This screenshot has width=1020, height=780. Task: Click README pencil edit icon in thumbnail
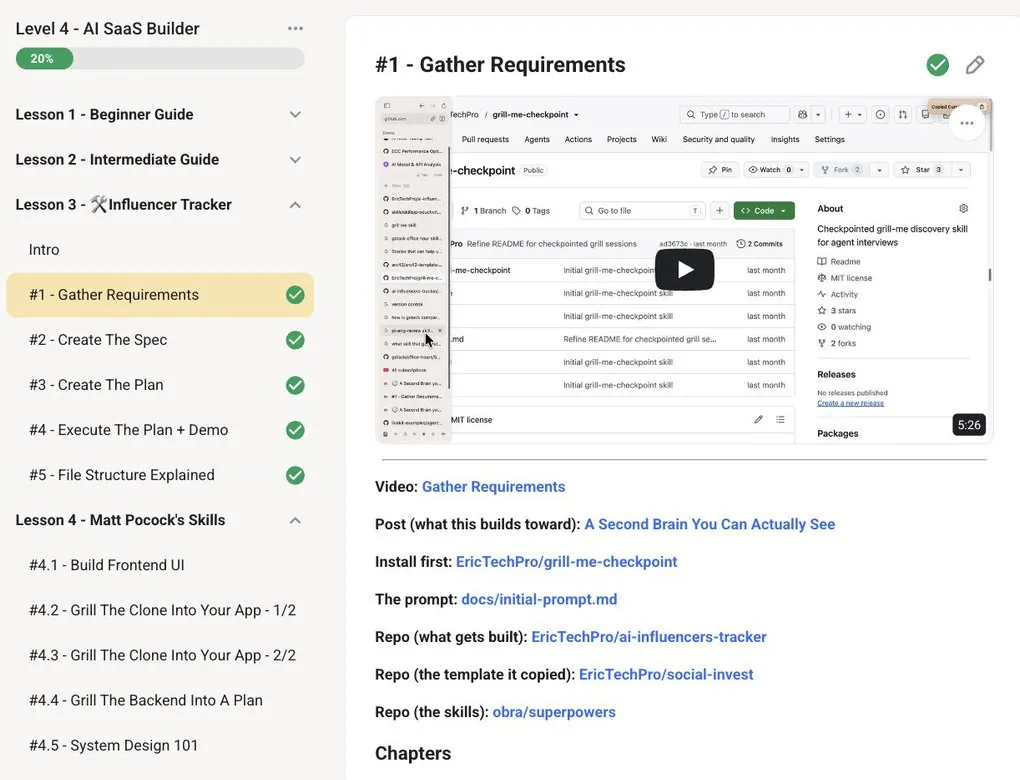click(758, 420)
